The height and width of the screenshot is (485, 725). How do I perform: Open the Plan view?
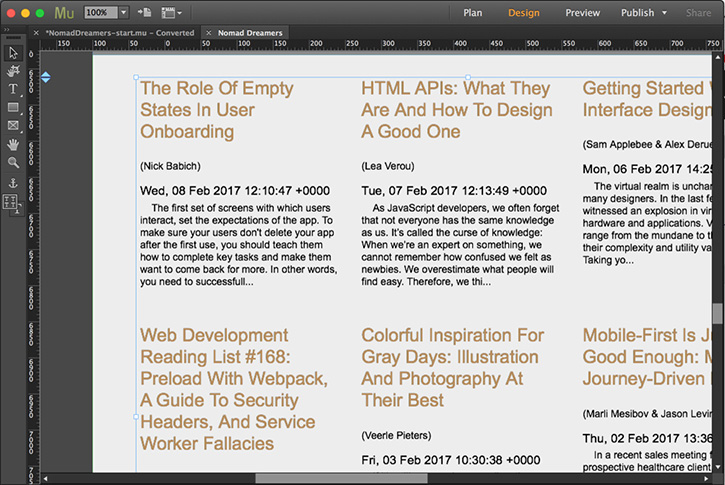[473, 13]
